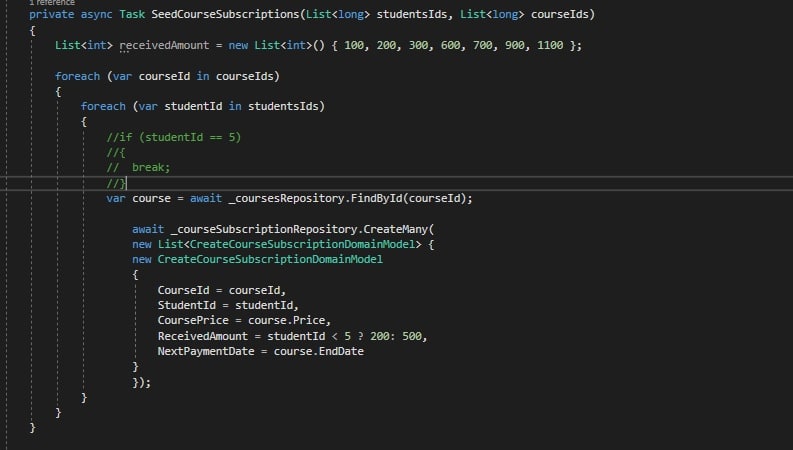This screenshot has width=793, height=450.
Task: Click the ReceivedAmount ternary expression line
Action: tap(292, 336)
